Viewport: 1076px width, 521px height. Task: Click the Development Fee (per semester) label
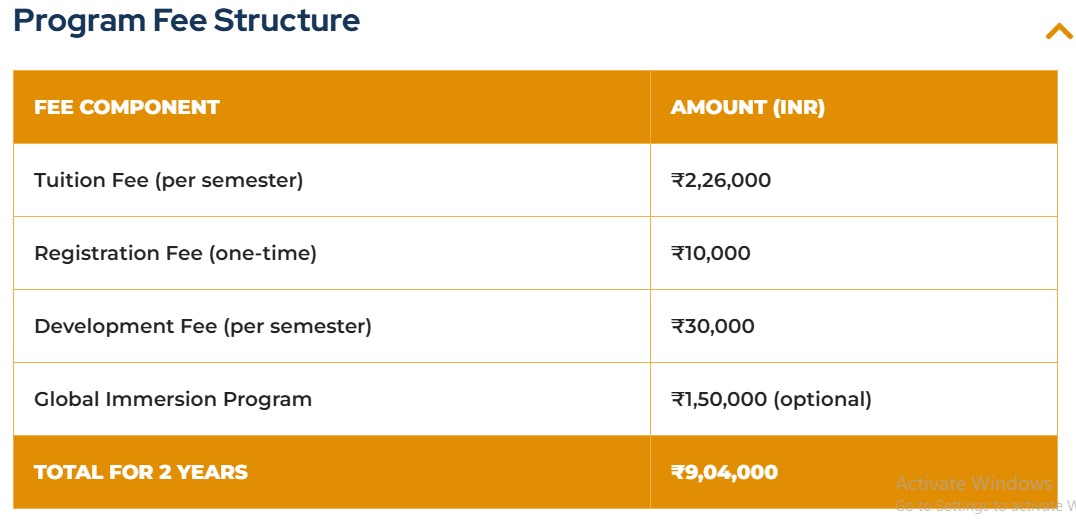[203, 327]
